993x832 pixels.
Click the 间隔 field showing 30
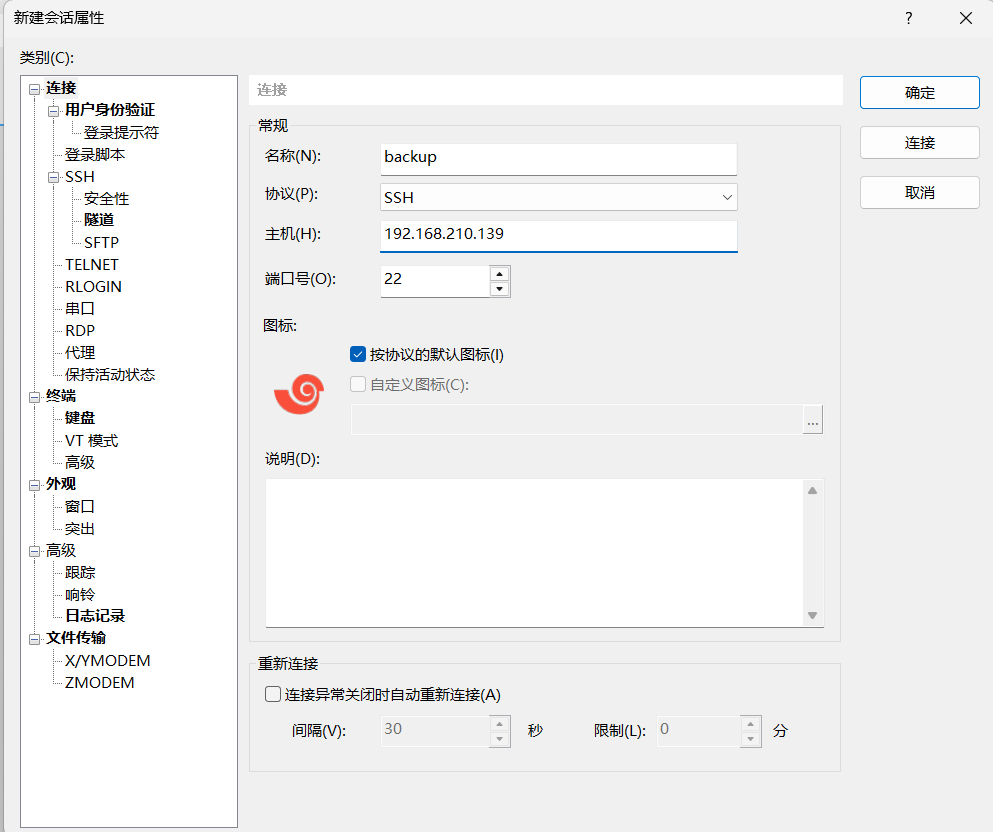tap(435, 731)
